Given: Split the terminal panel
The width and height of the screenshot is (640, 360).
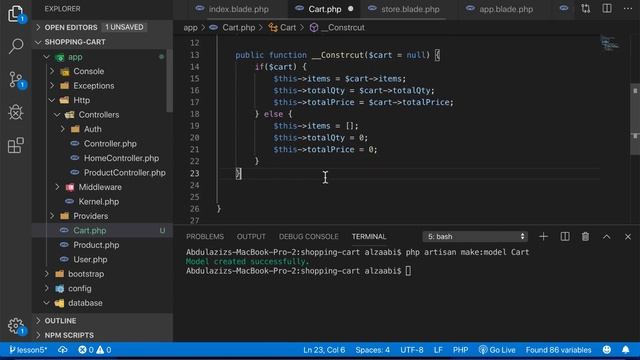Looking at the screenshot, I should pyautogui.click(x=565, y=236).
